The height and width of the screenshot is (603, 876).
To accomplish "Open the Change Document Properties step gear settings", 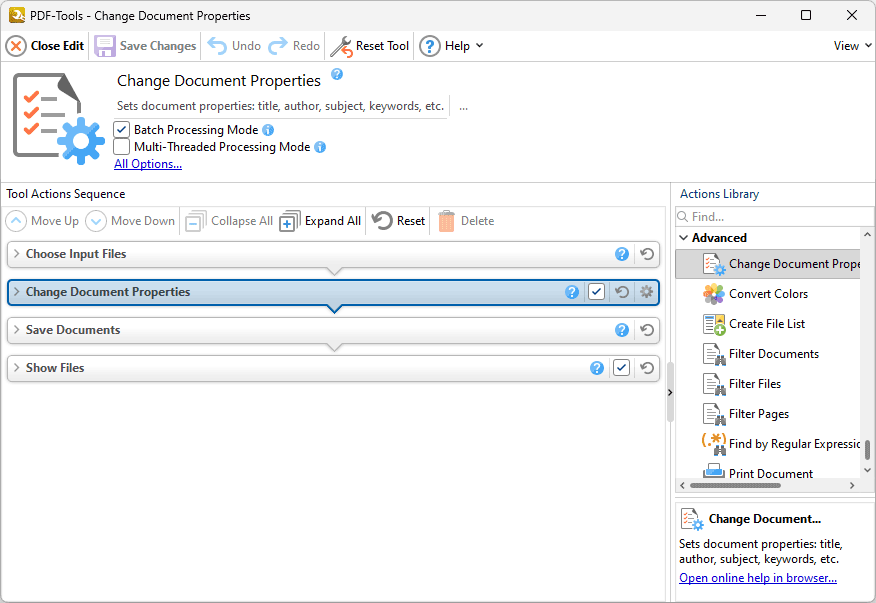I will pyautogui.click(x=646, y=292).
